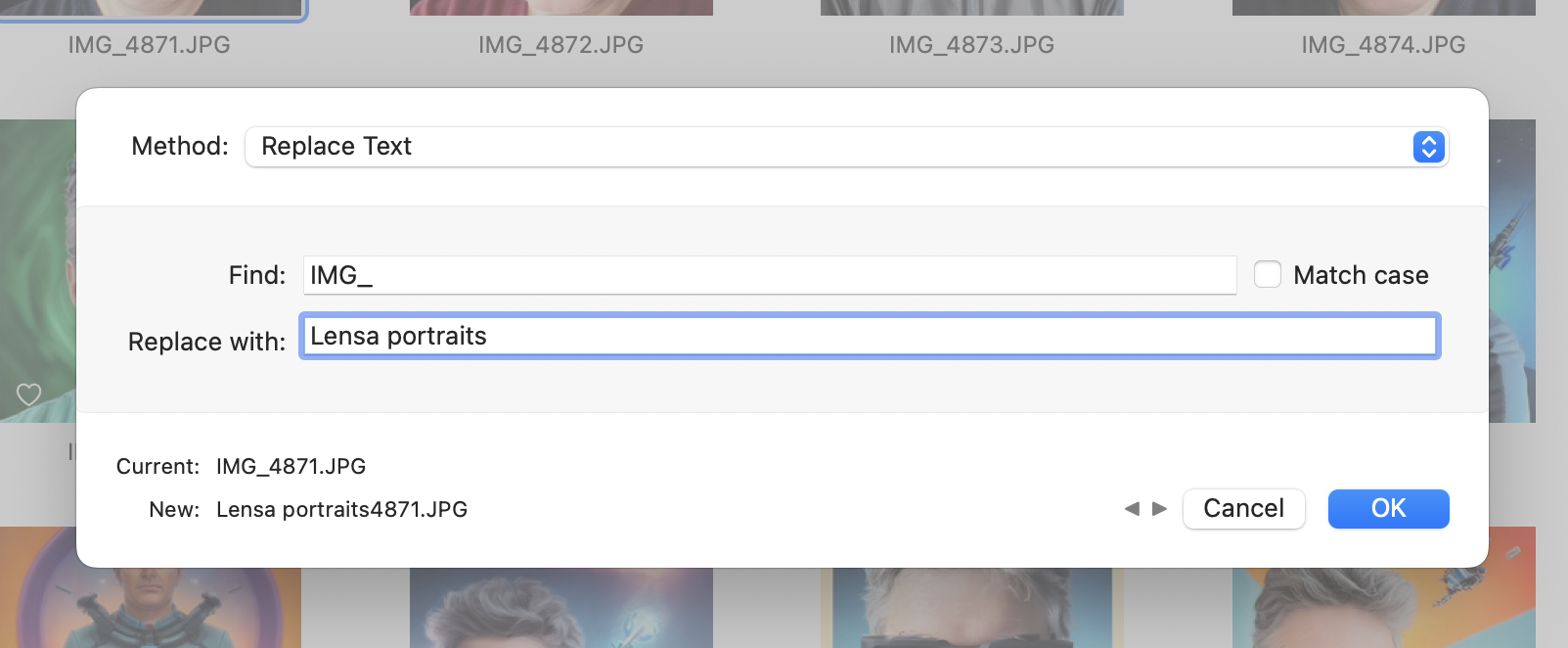Select the IMG_4873.JPG file label
1568x648 pixels.
971,45
